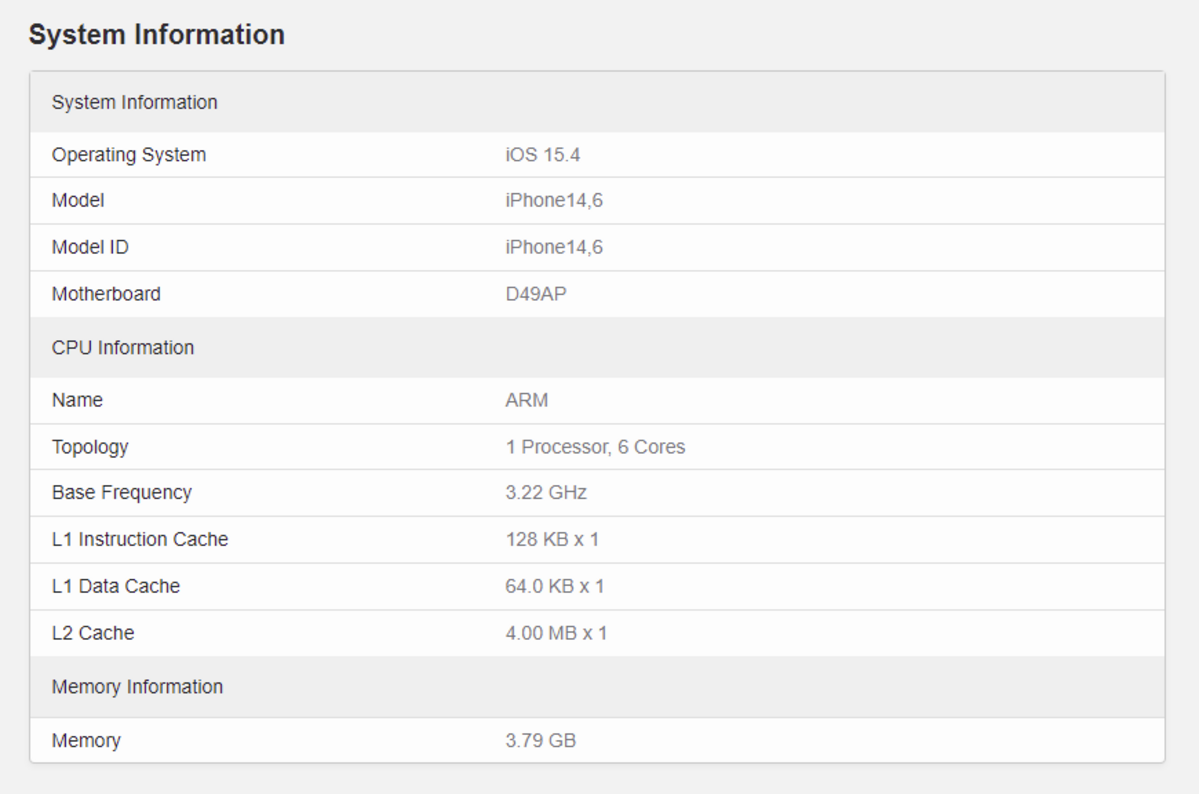Select the 'D49AP' motherboard value
Viewport: 1199px width, 794px height.
(536, 294)
